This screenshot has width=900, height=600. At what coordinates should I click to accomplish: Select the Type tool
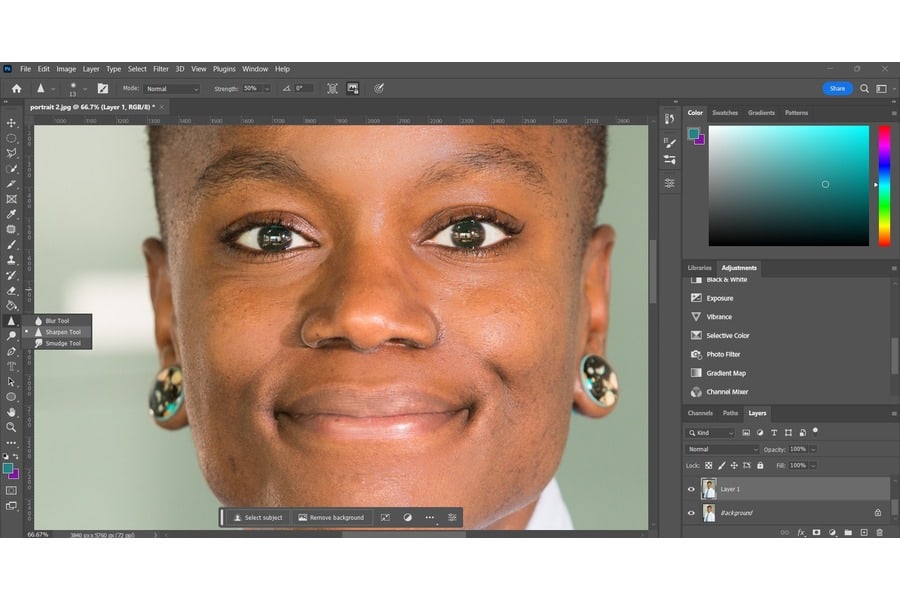click(11, 366)
